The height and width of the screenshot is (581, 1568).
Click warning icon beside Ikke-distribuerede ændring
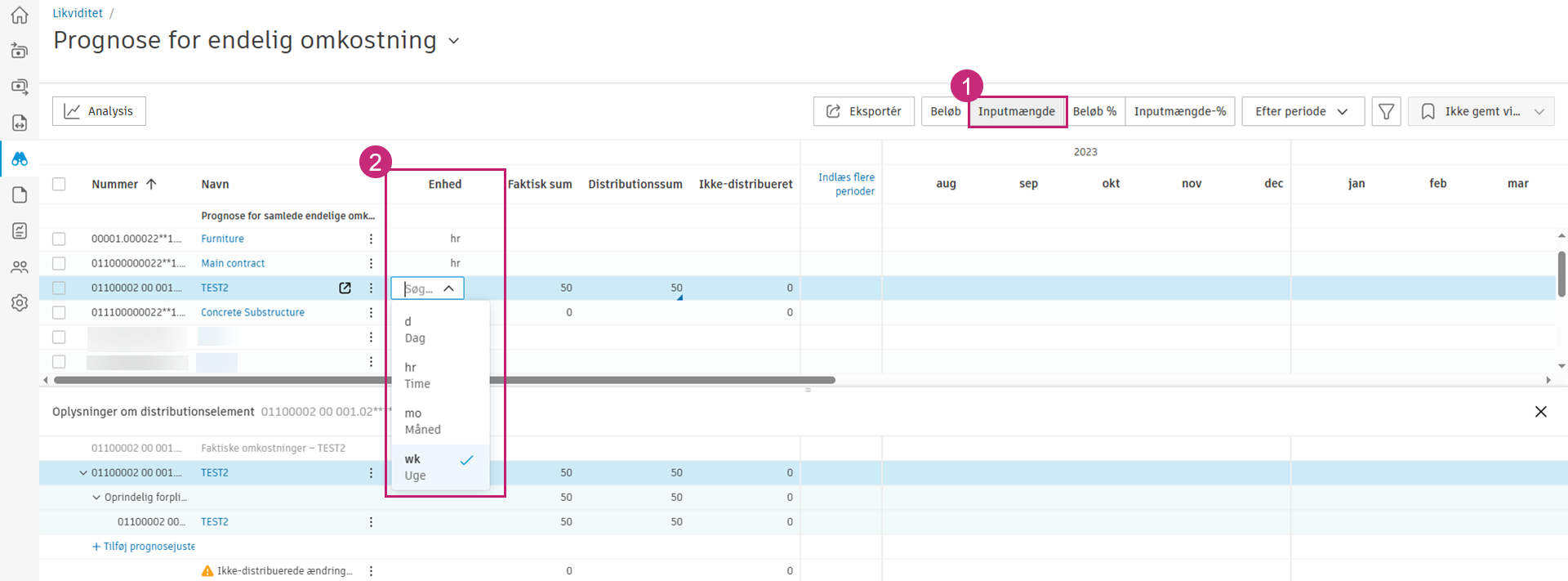[x=207, y=570]
